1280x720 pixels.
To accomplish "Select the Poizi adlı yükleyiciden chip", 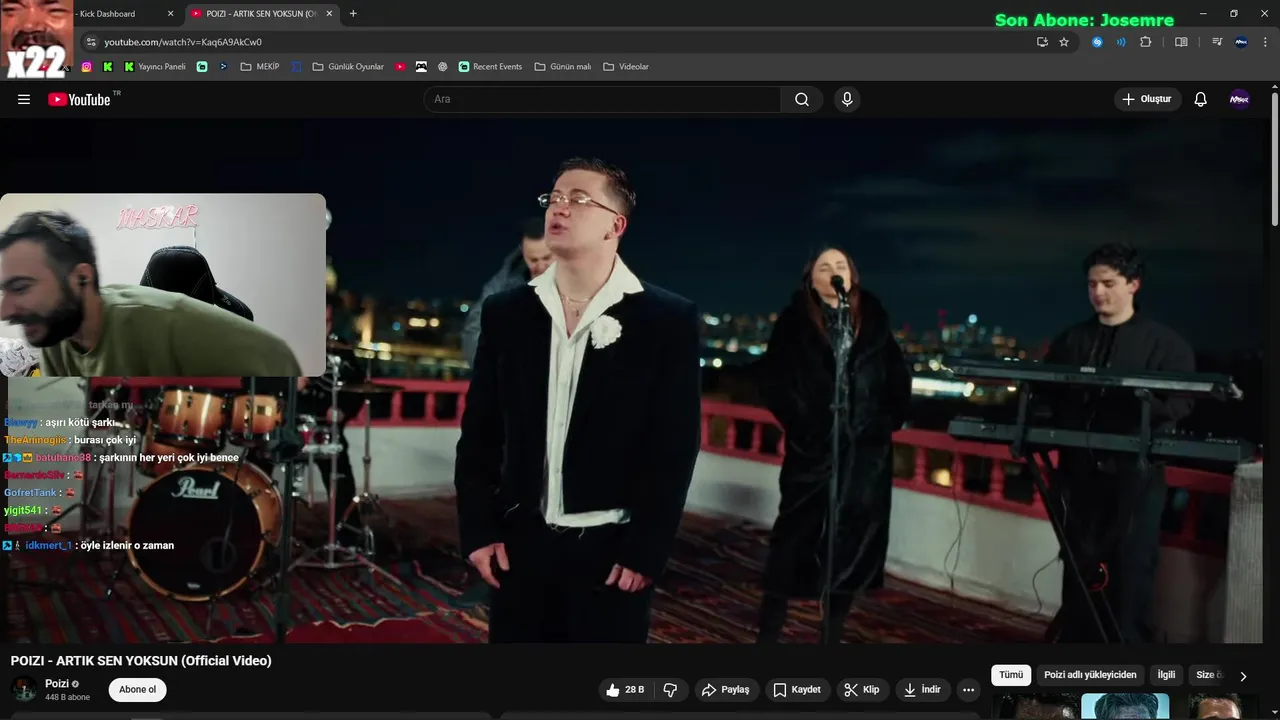I will pos(1090,675).
